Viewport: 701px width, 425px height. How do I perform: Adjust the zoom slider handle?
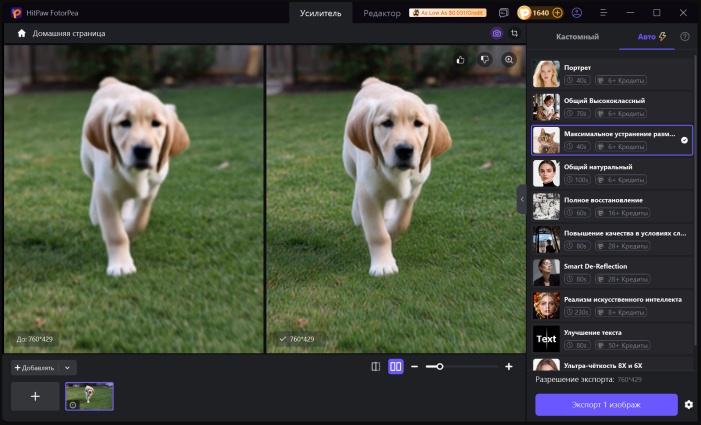440,366
